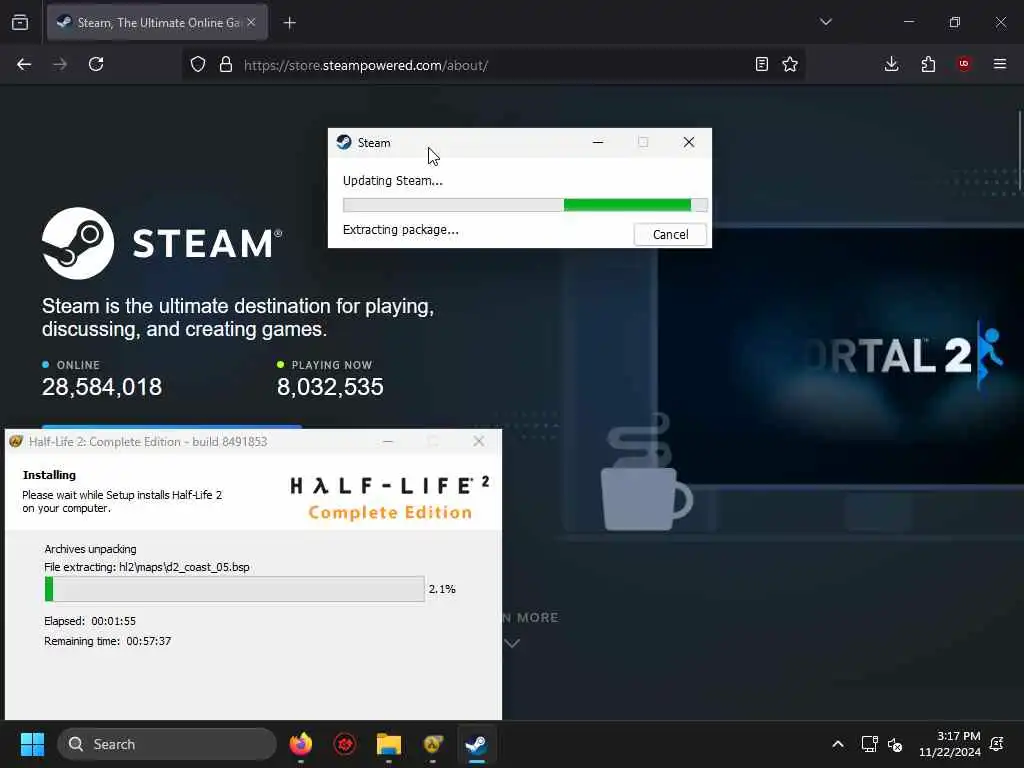Open a new browser tab
The width and height of the screenshot is (1024, 768).
point(290,23)
